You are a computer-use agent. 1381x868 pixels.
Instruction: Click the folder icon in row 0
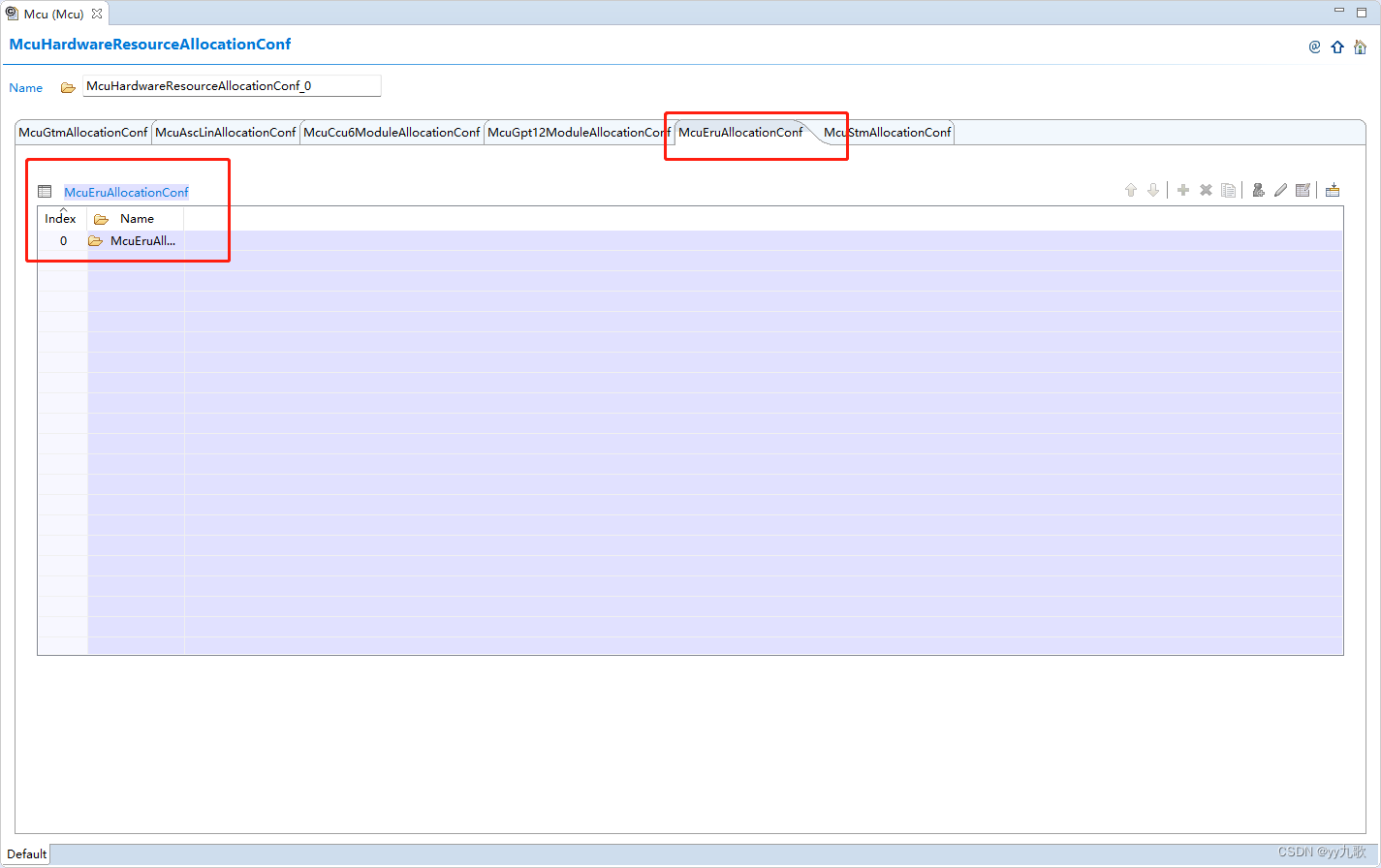[x=95, y=241]
